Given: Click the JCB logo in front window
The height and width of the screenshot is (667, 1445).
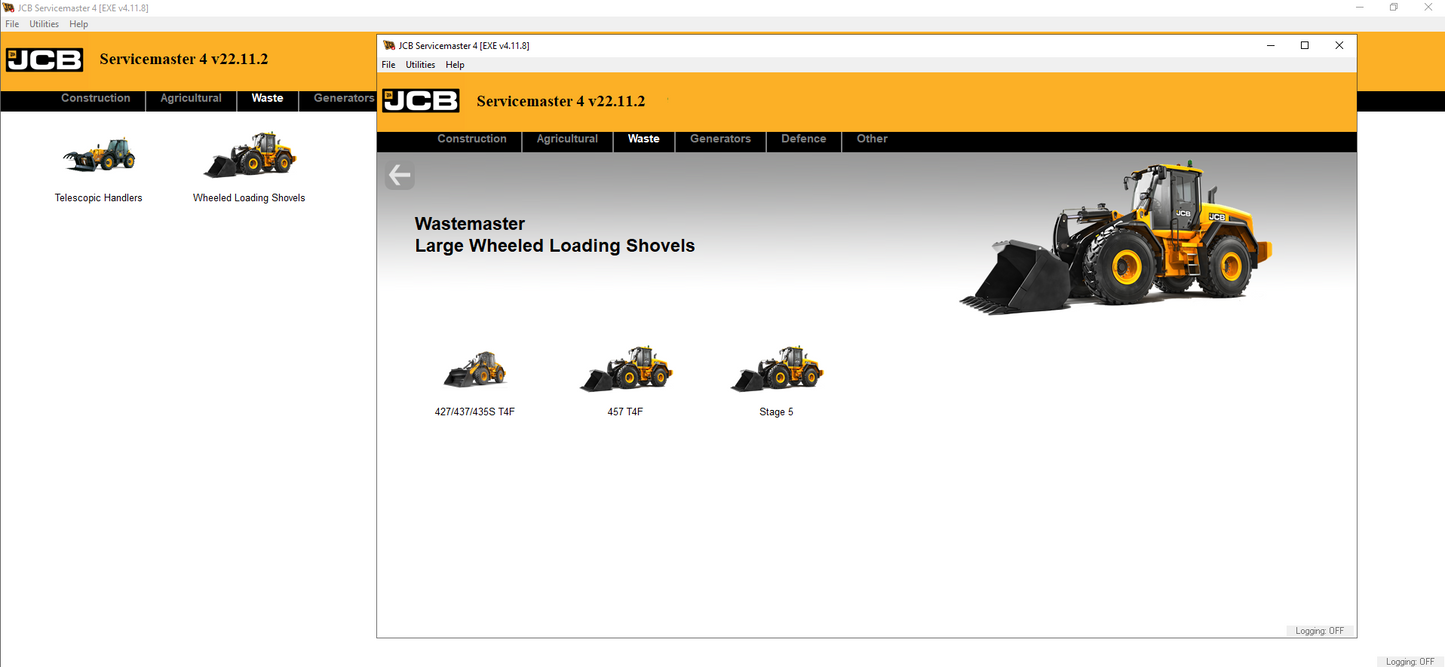Looking at the screenshot, I should coord(421,100).
